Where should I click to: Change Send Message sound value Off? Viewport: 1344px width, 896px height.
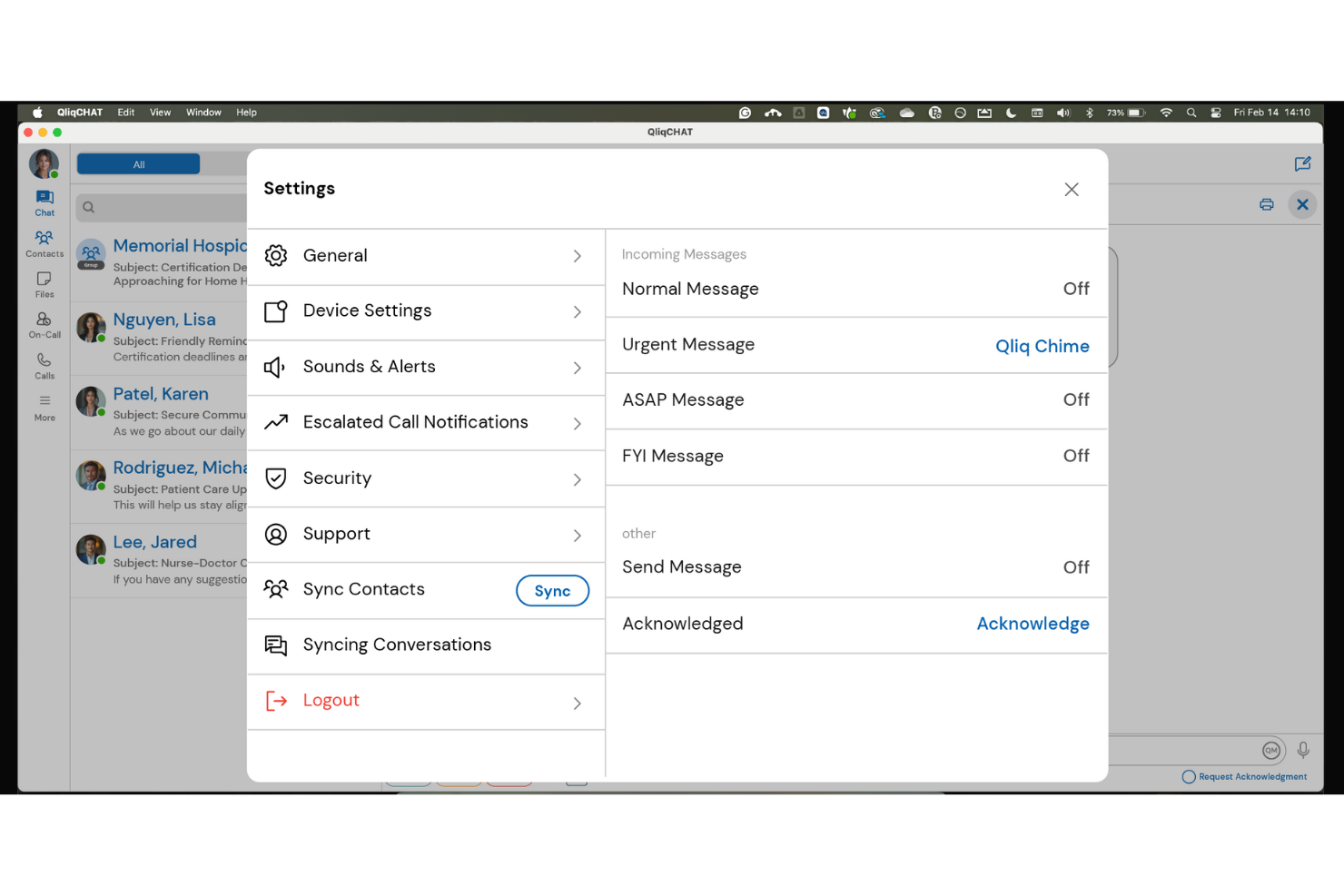(x=1076, y=567)
